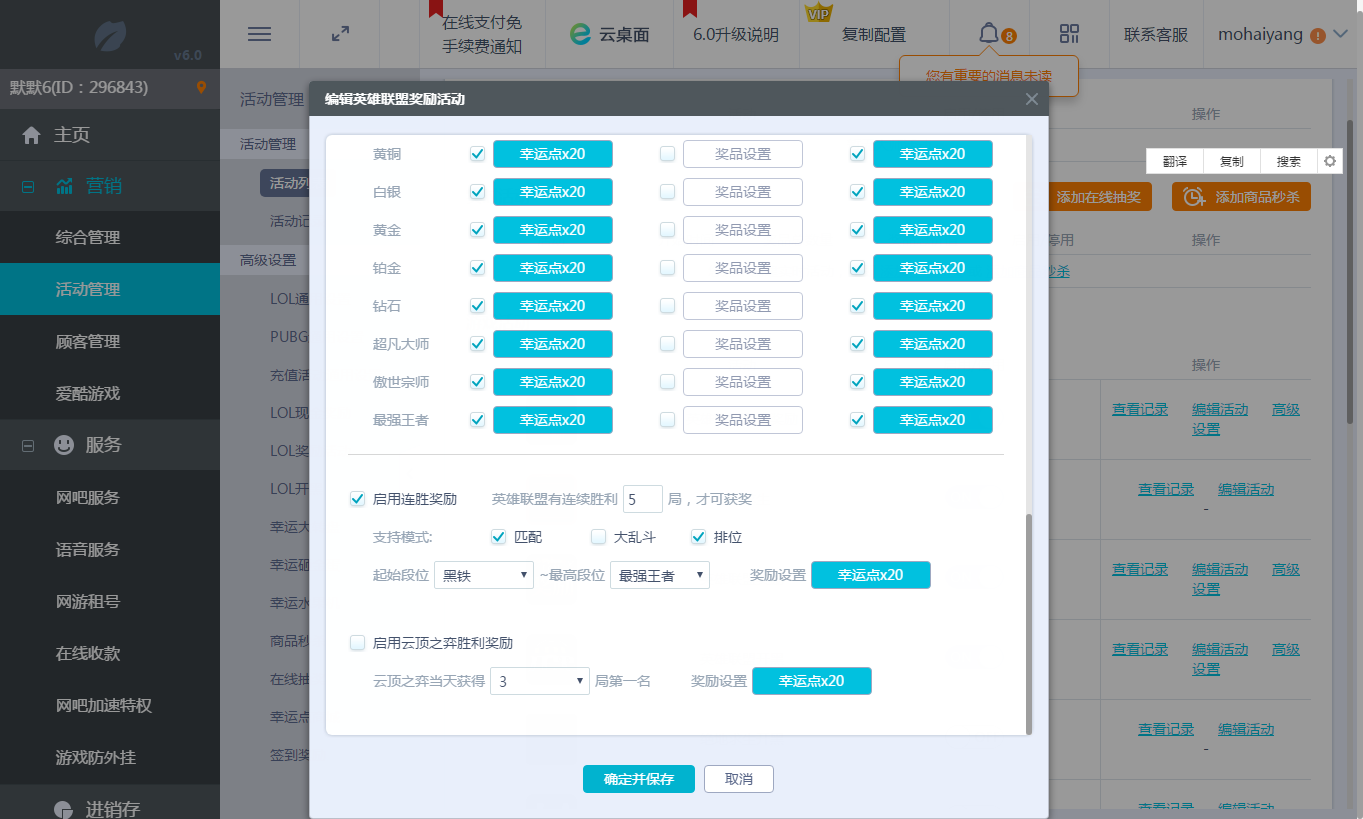Click the chart icon beside 营销
The height and width of the screenshot is (819, 1363).
coord(65,186)
